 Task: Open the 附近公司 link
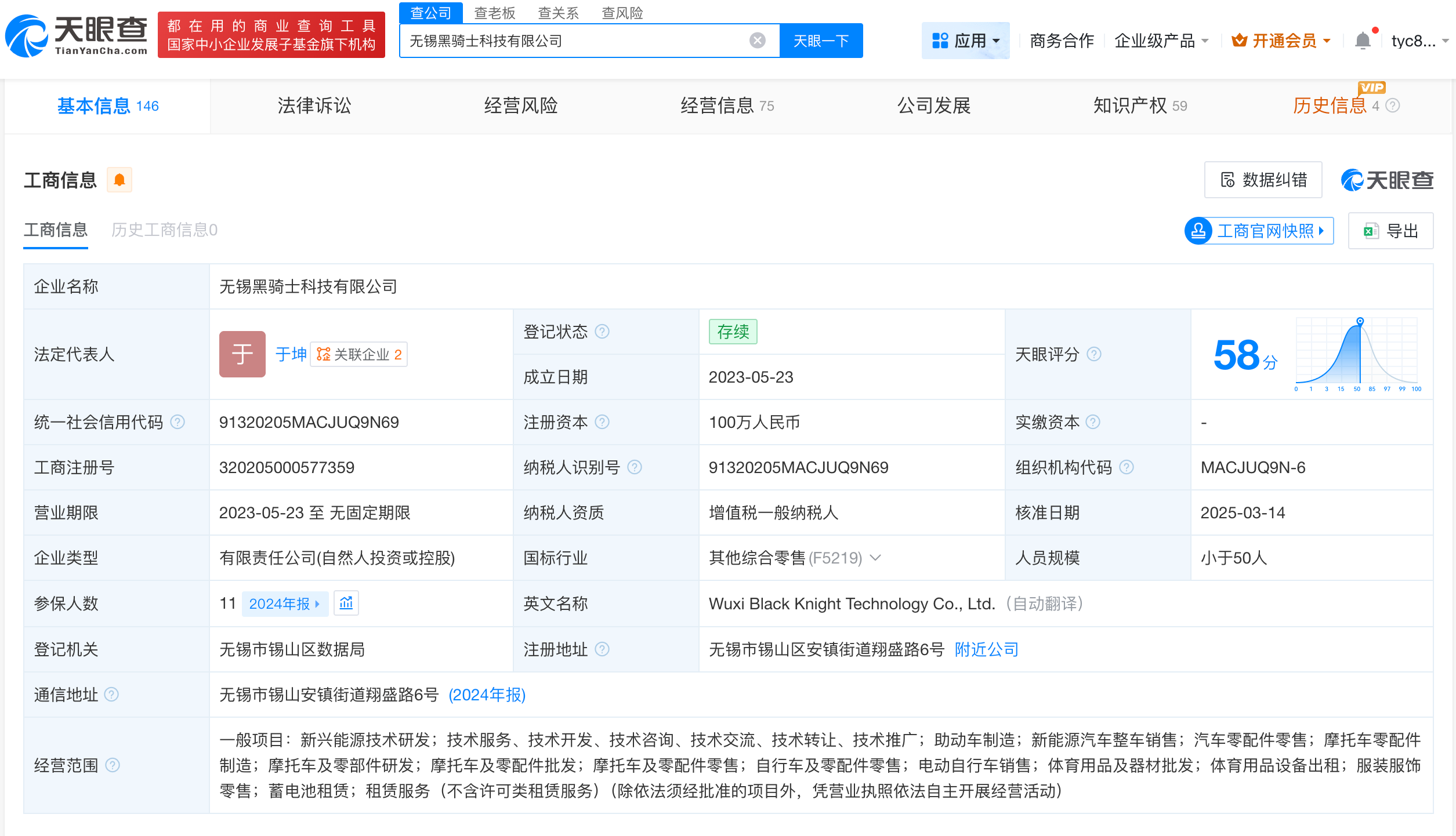click(x=986, y=649)
